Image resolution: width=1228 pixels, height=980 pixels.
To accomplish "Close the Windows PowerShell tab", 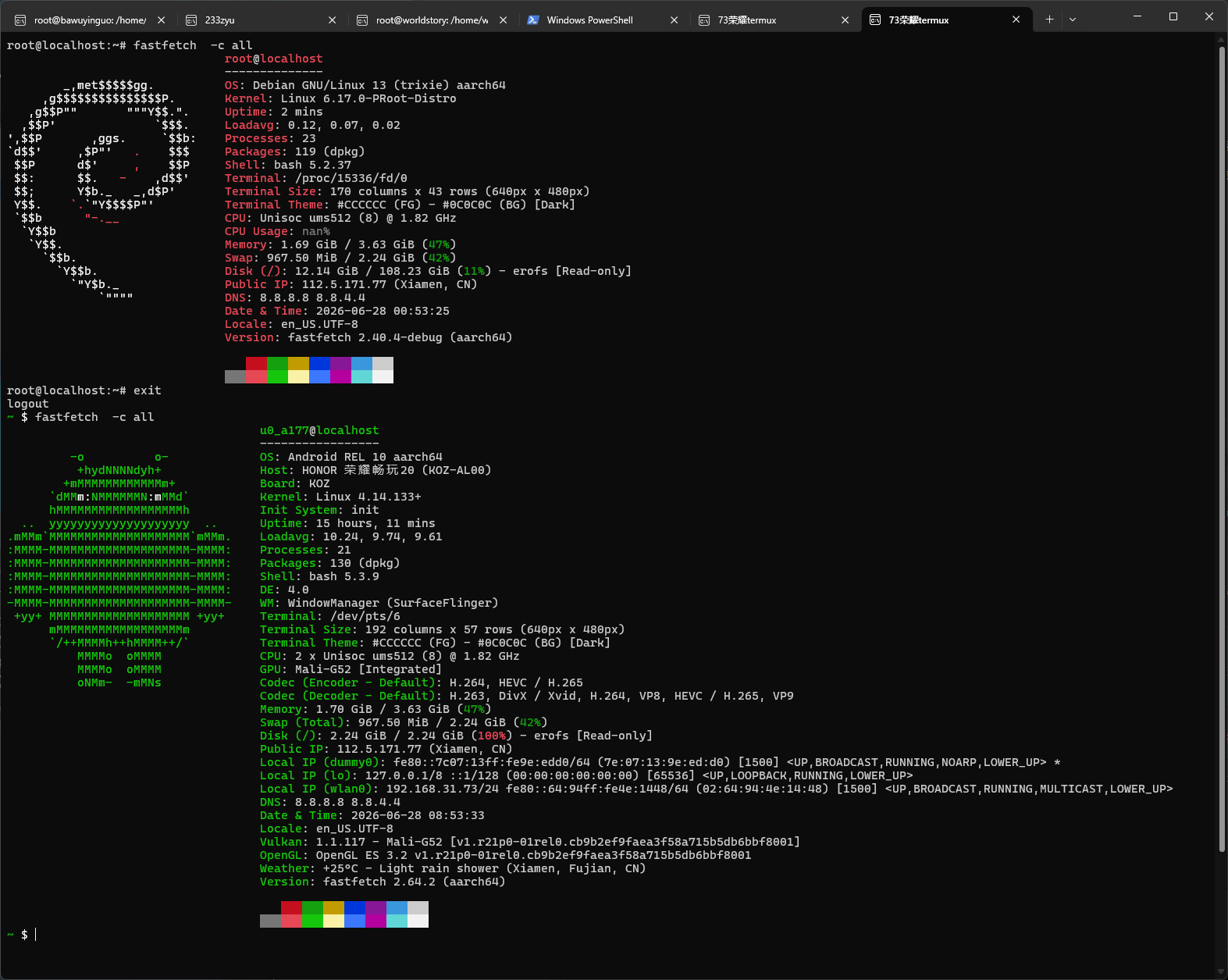I will click(x=675, y=20).
